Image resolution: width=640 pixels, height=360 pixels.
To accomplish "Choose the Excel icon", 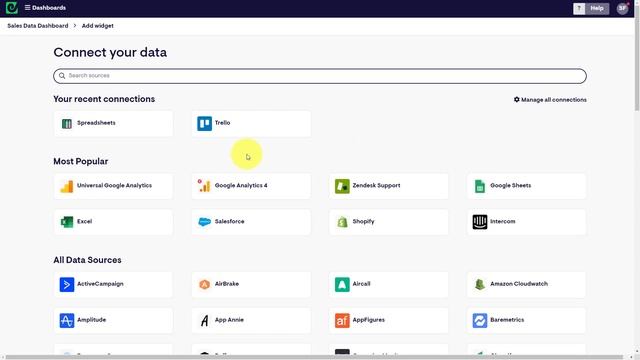I will pos(67,222).
